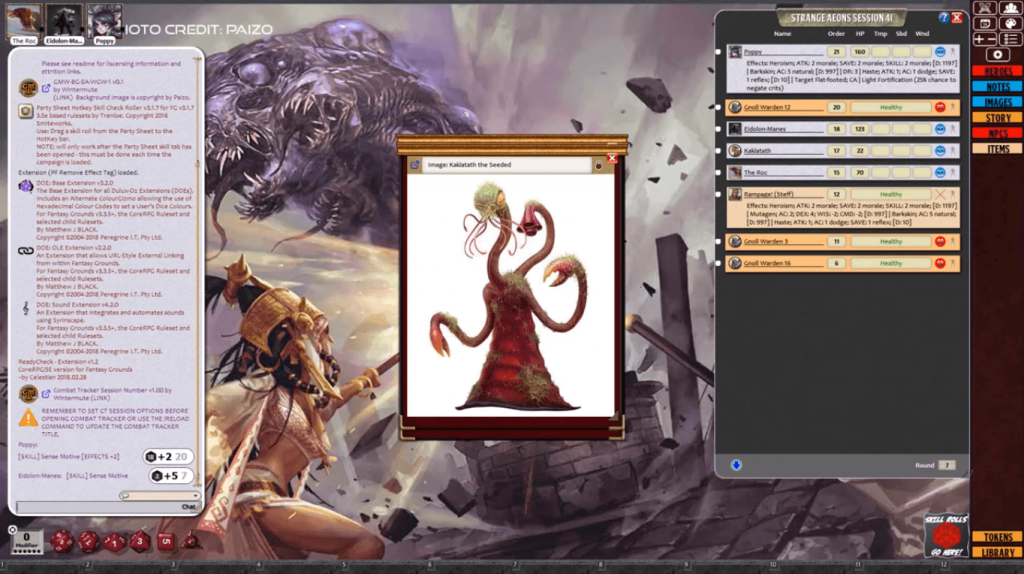
Task: Open the plus-minus modifiers icon
Action: (985, 39)
